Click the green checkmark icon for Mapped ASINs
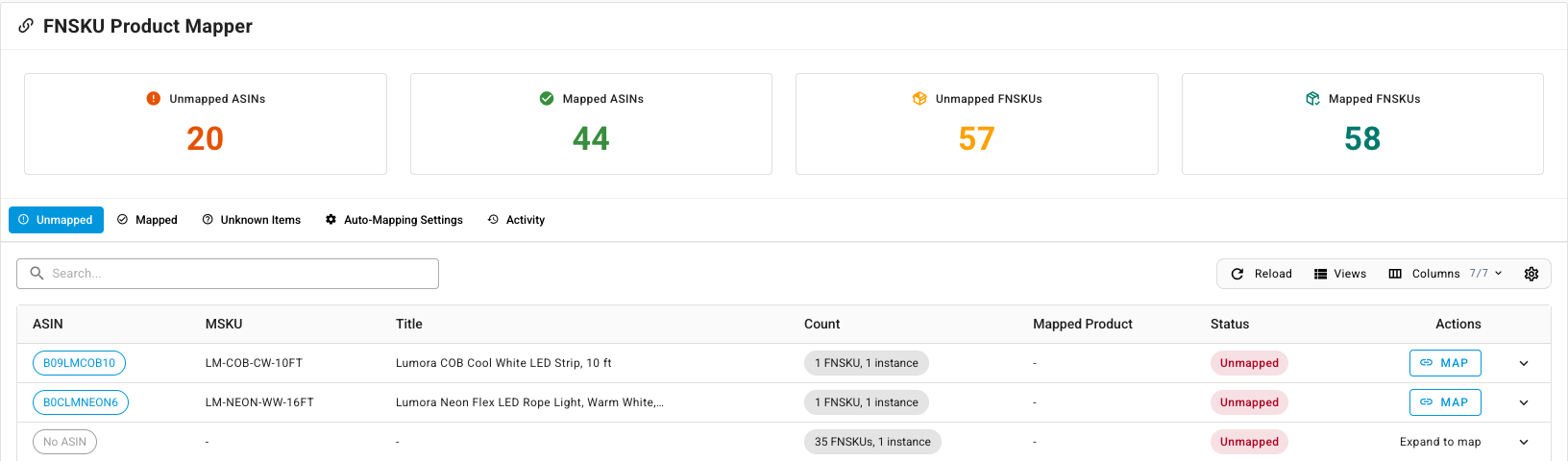1568x461 pixels. pyautogui.click(x=547, y=98)
